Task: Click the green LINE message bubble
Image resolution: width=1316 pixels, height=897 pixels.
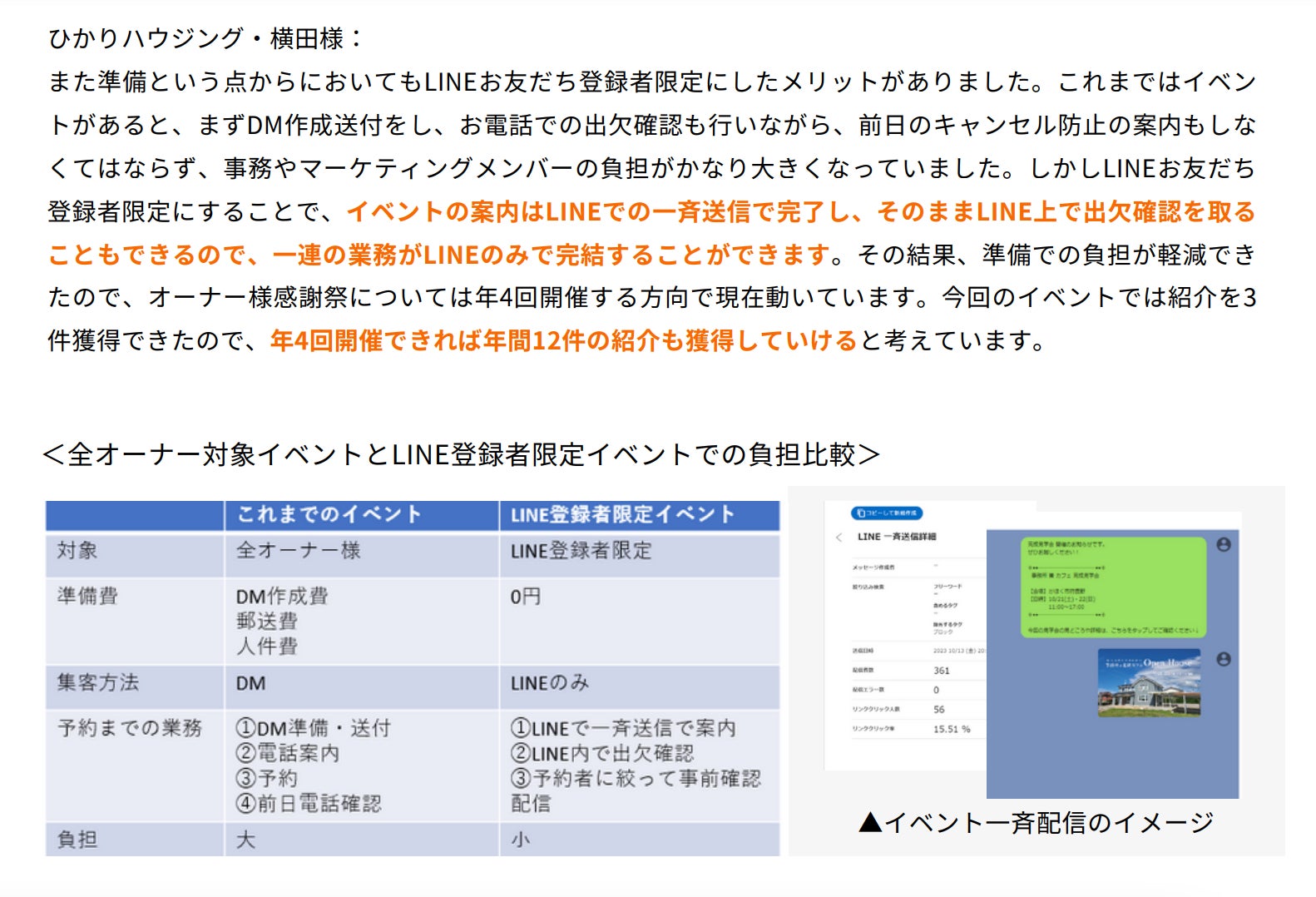Action: (x=1113, y=587)
